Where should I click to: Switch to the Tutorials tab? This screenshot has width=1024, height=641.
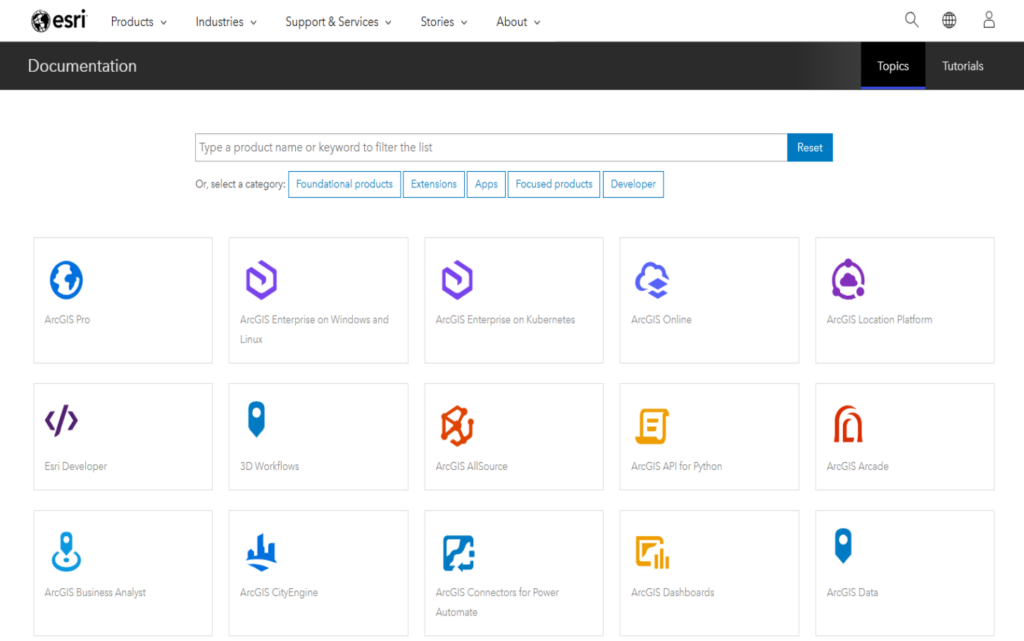coord(962,66)
